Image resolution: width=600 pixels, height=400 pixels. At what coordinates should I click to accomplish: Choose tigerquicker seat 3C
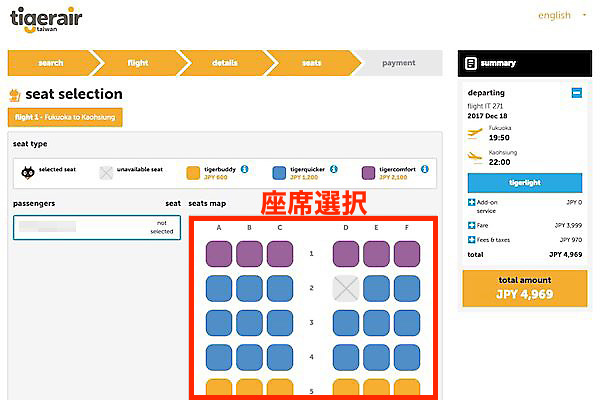click(x=280, y=323)
